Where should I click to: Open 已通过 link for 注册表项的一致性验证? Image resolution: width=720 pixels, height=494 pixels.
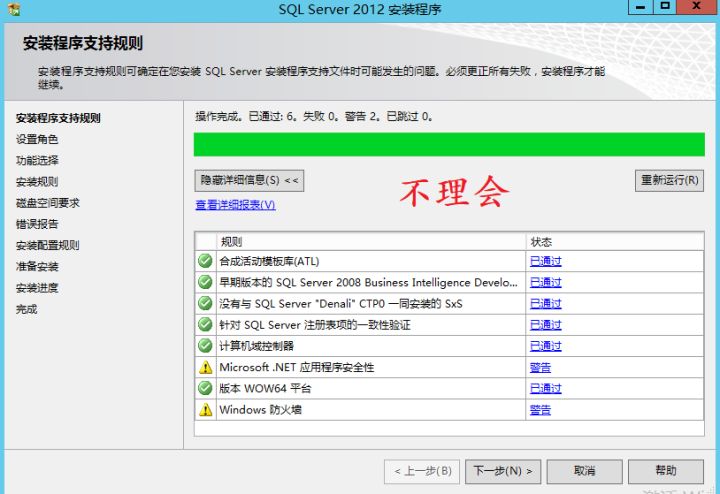(546, 325)
